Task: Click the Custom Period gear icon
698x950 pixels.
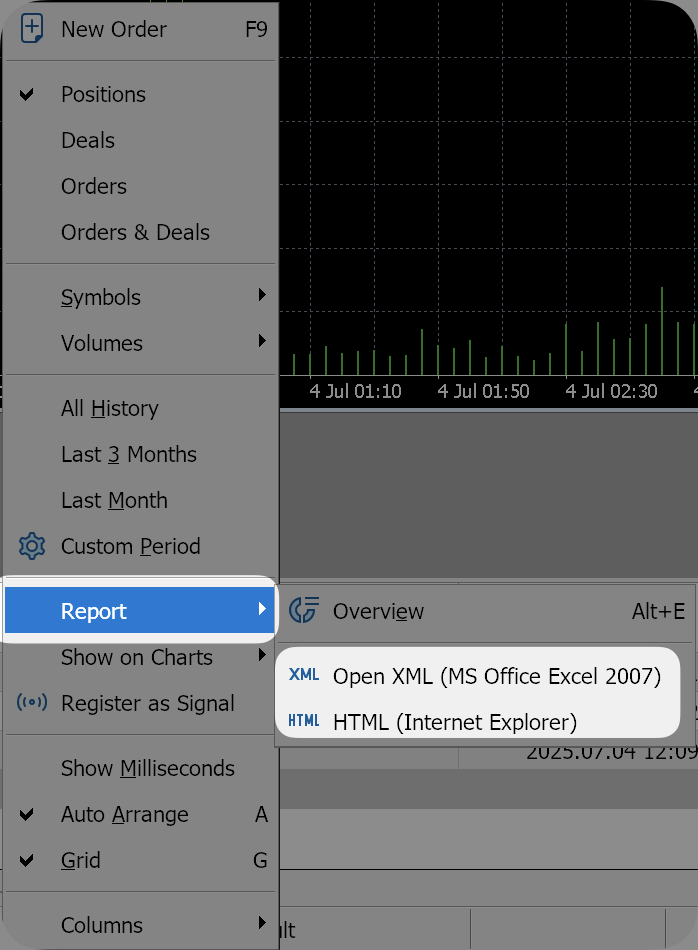Action: point(32,546)
